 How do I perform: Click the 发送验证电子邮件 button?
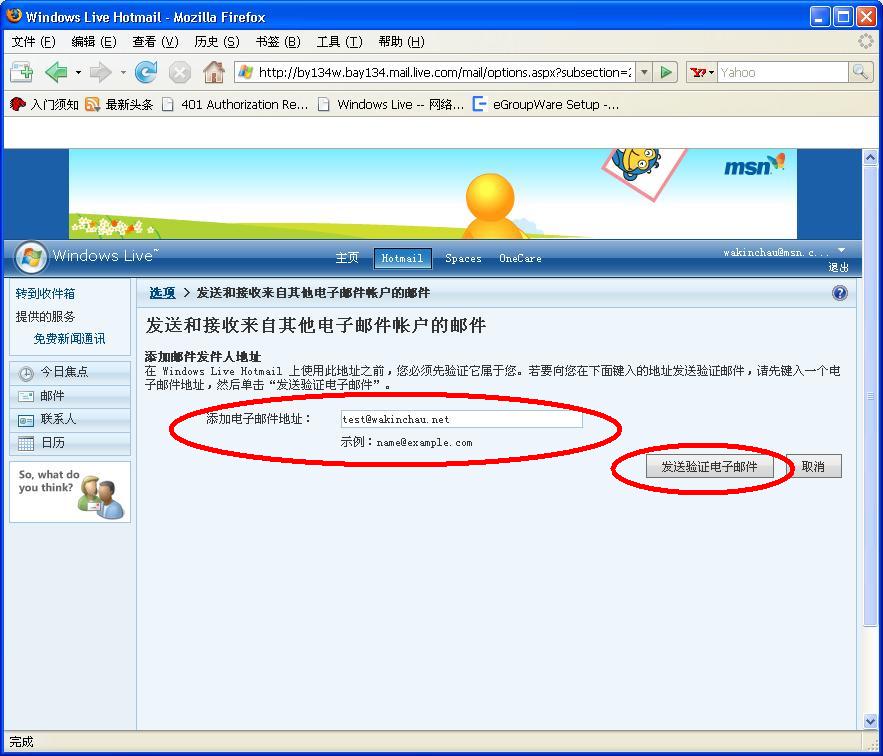coord(709,466)
